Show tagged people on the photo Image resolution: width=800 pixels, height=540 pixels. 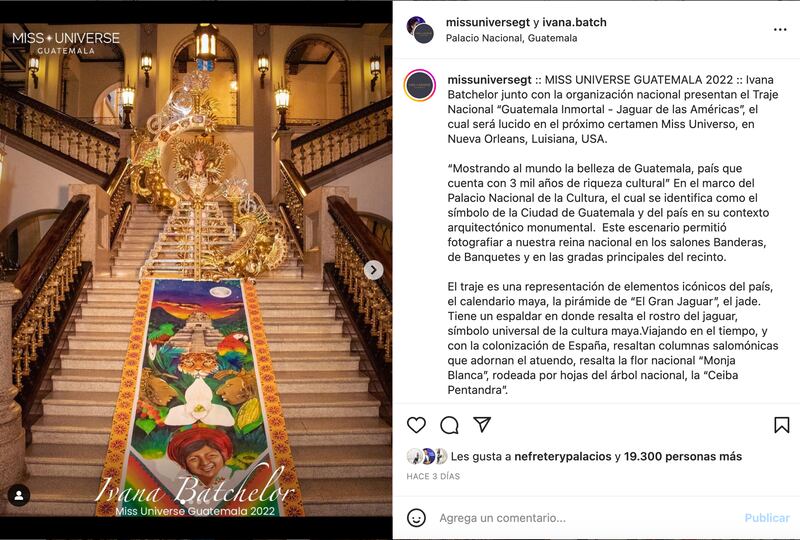(19, 495)
